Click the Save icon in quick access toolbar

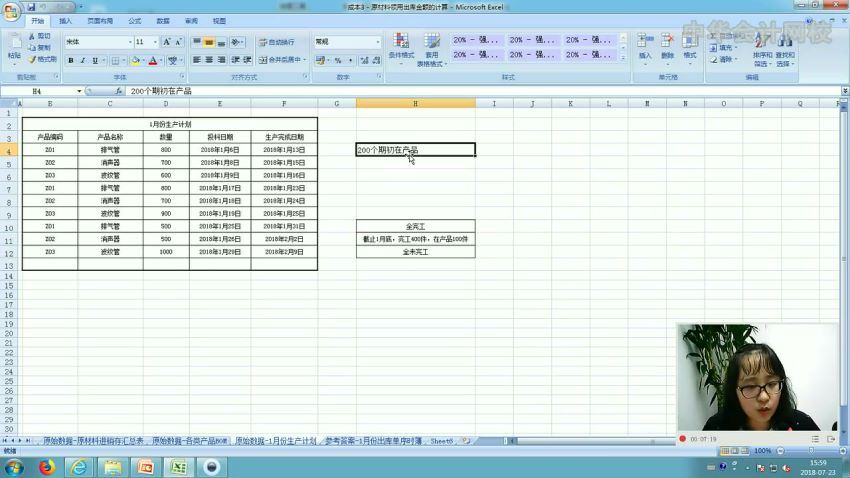31,7
